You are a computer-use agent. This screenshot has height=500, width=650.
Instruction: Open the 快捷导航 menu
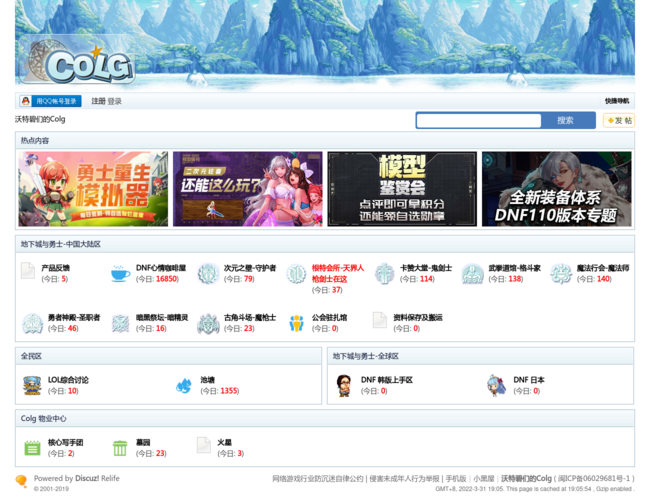tap(617, 101)
